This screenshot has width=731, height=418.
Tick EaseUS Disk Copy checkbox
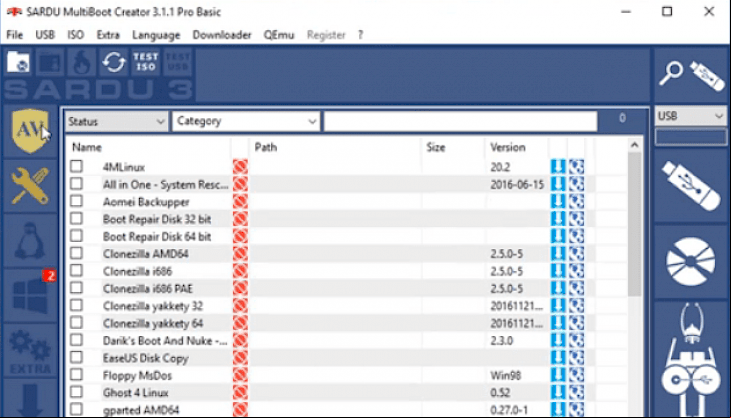(x=76, y=357)
